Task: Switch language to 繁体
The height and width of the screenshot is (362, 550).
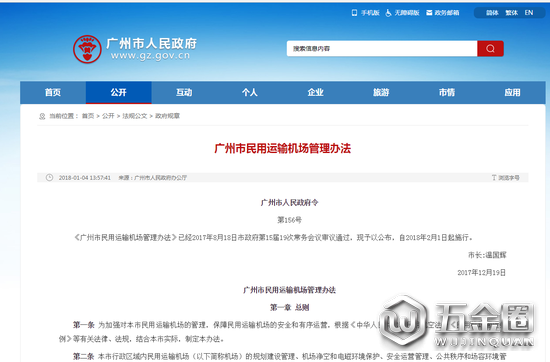Action: (x=511, y=13)
